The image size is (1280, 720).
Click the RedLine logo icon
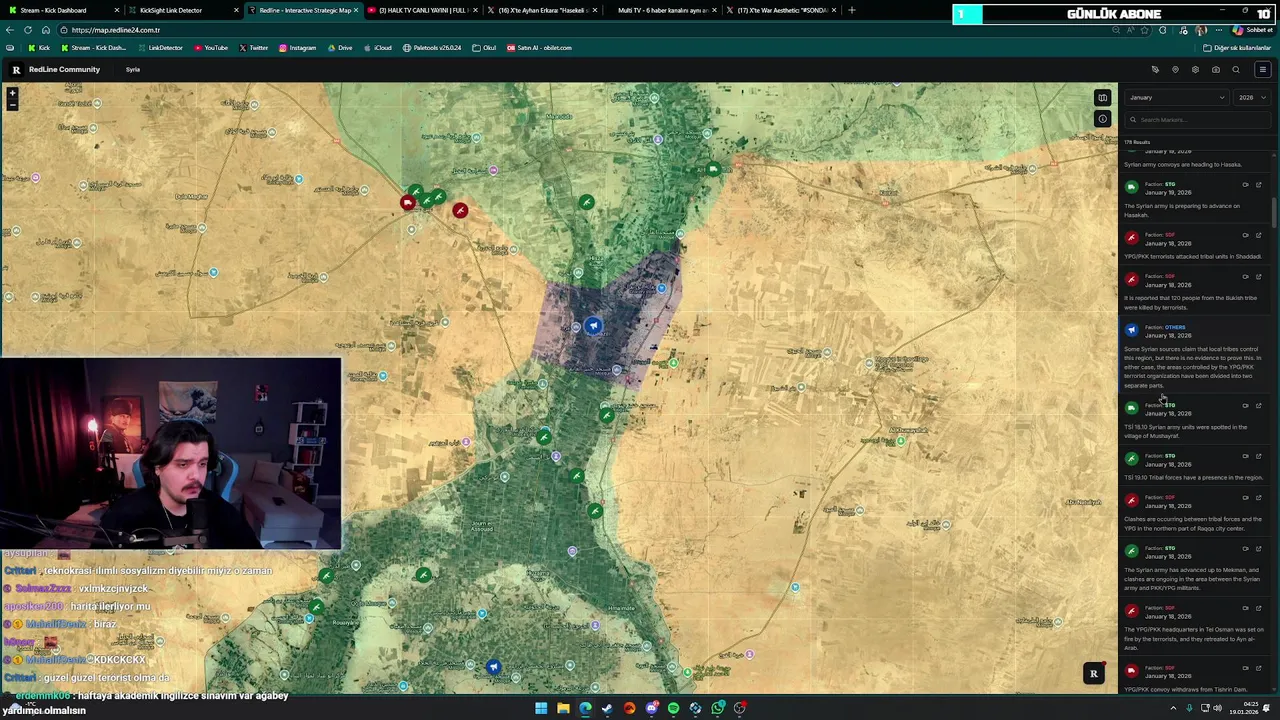[16, 70]
